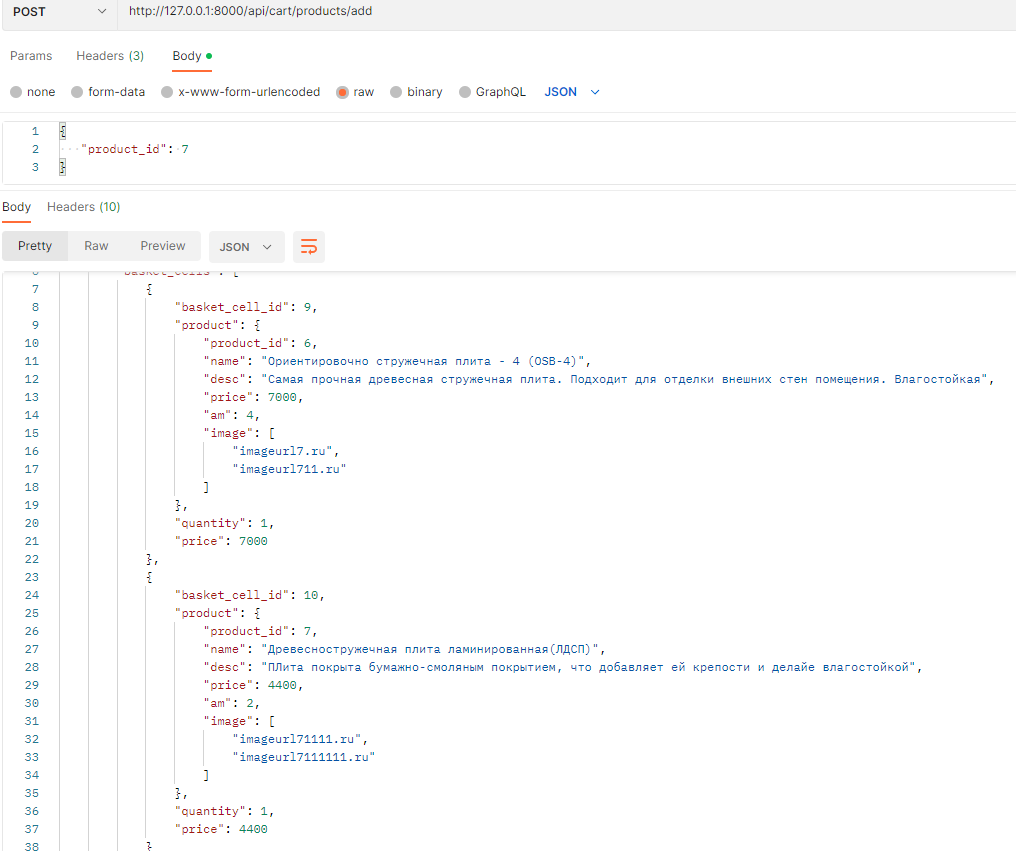Open request Headers (3) tab

[110, 56]
